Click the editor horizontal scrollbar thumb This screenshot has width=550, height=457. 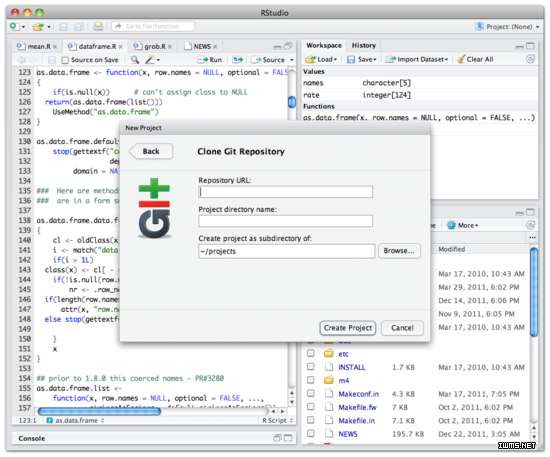pyautogui.click(x=99, y=411)
